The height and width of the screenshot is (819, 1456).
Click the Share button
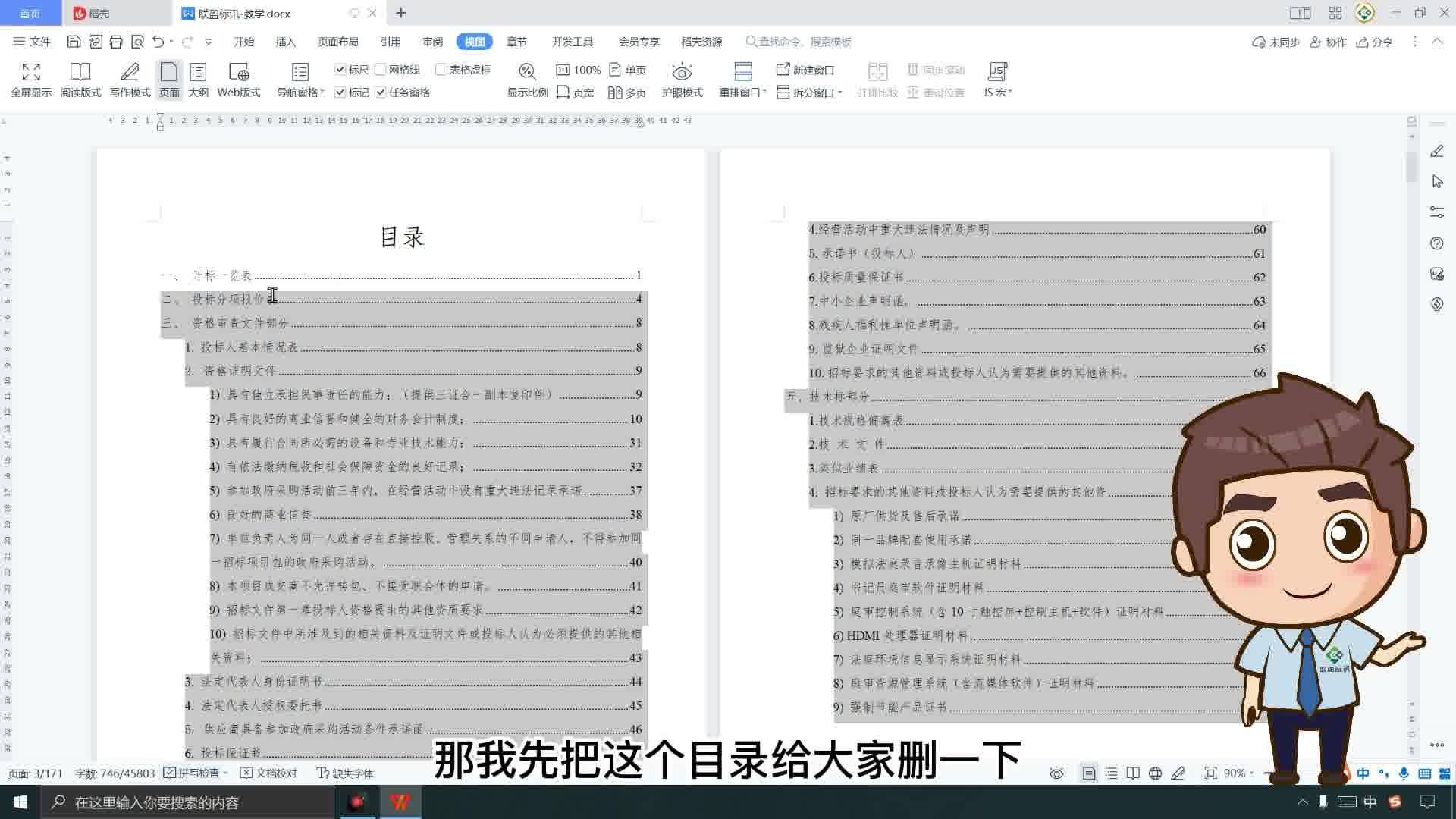point(1375,42)
